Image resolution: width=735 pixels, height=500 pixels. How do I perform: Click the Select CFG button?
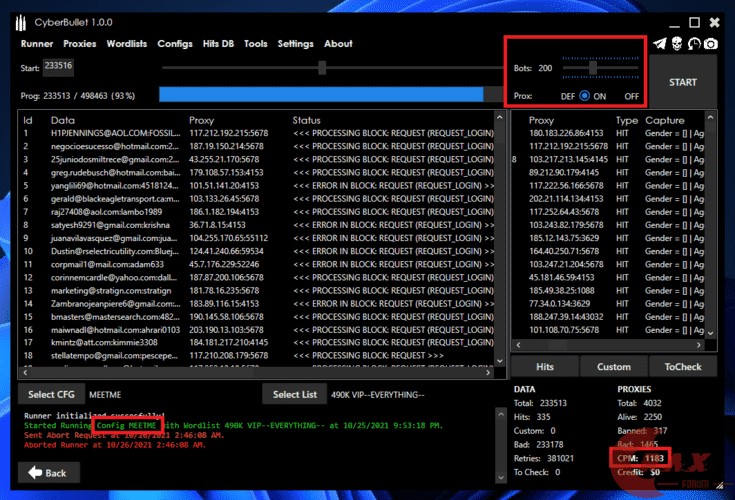pos(51,395)
